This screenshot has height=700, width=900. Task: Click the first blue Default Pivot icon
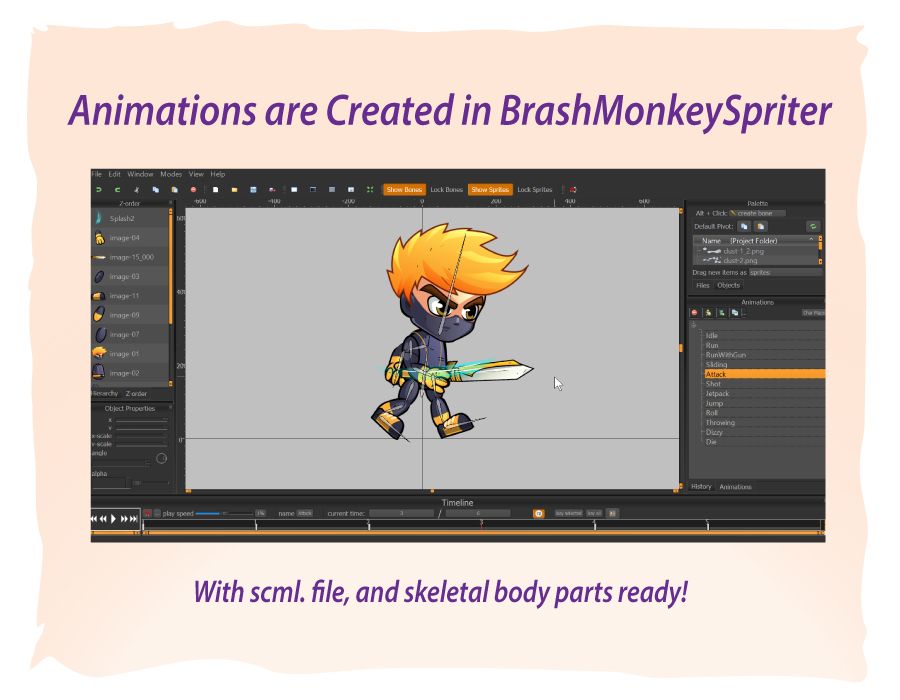[x=744, y=226]
